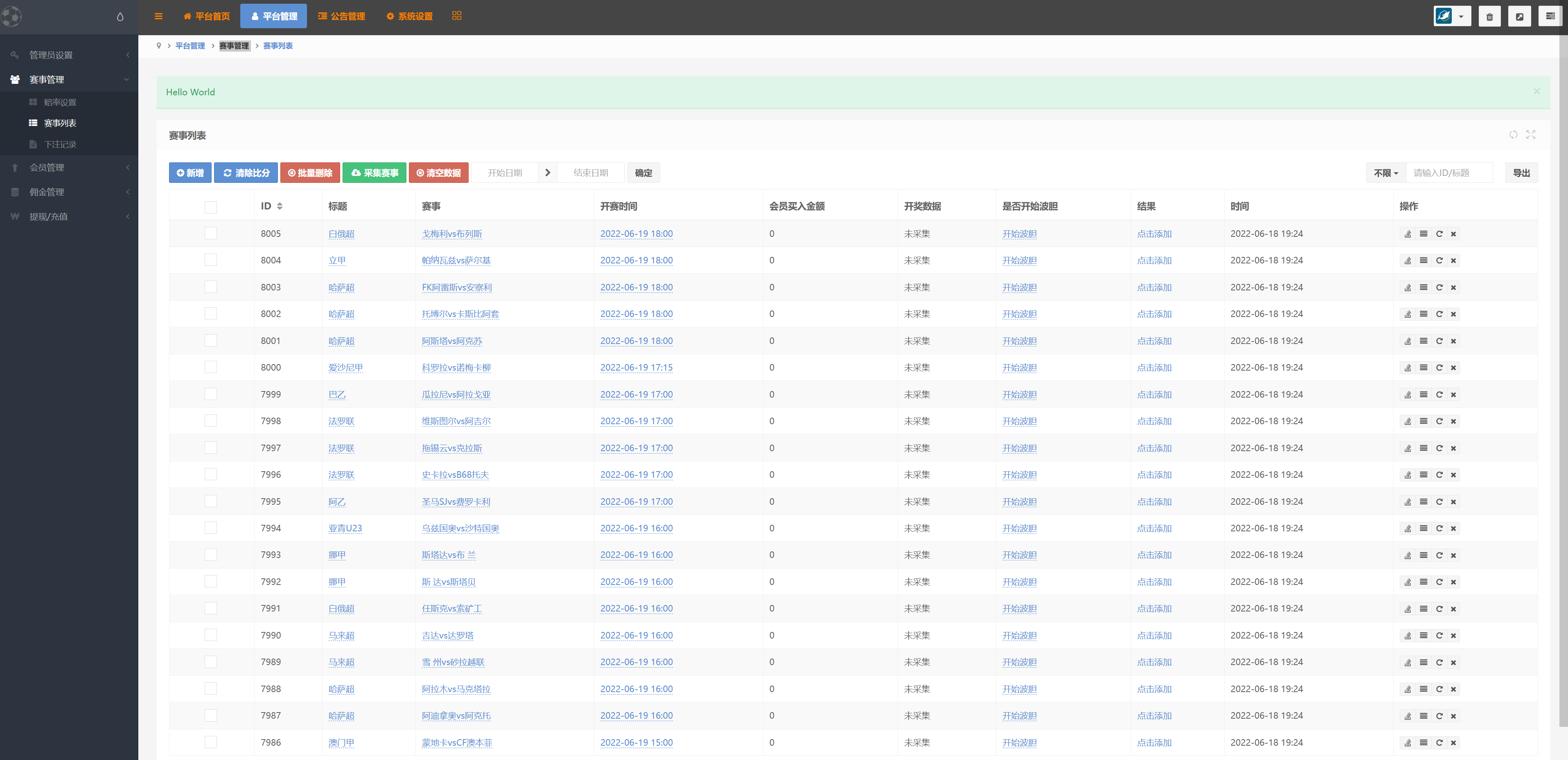
Task: Click the grid squares icon in top navigation
Action: [456, 16]
